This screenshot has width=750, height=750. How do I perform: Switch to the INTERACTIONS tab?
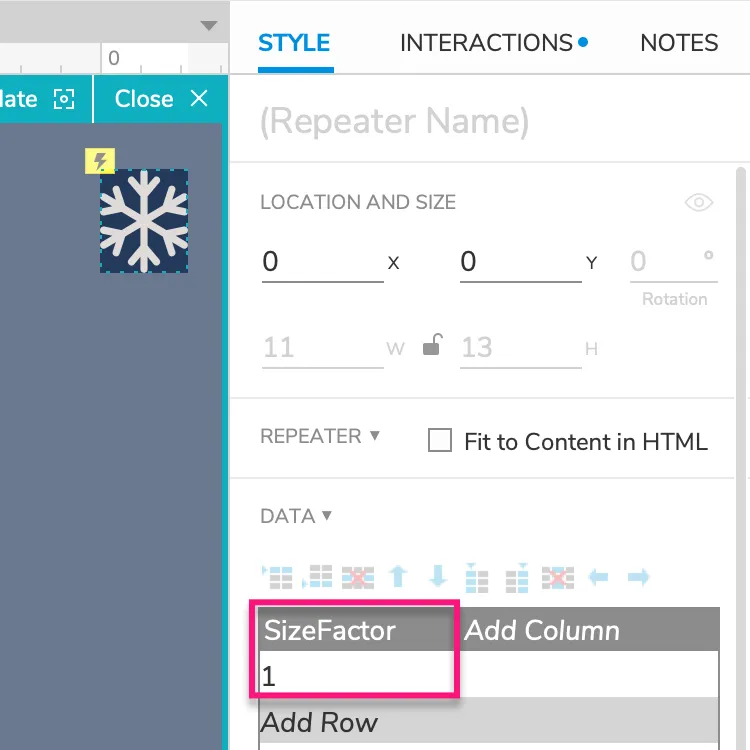point(493,43)
